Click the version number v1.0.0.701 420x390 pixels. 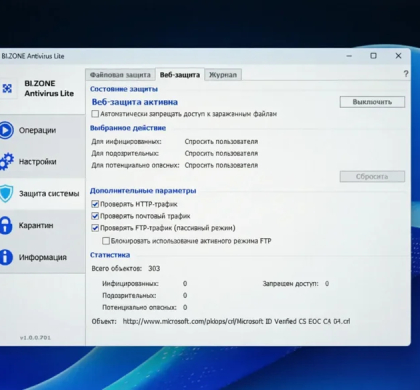pyautogui.click(x=35, y=338)
